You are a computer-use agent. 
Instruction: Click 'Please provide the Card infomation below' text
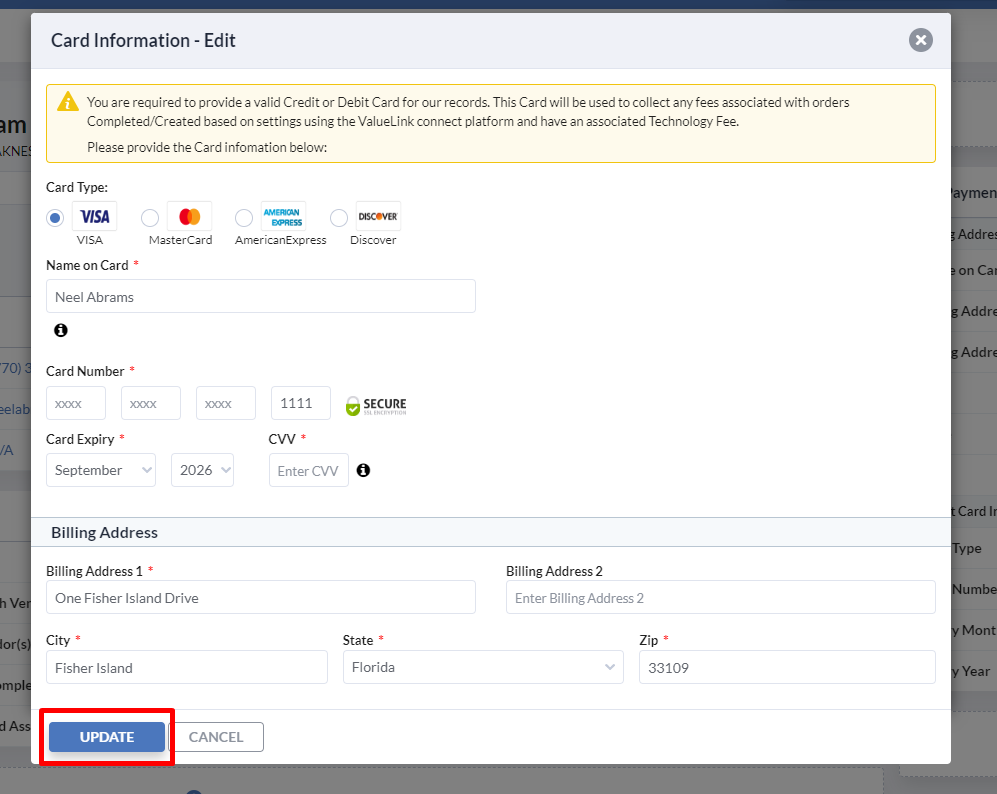tap(207, 147)
